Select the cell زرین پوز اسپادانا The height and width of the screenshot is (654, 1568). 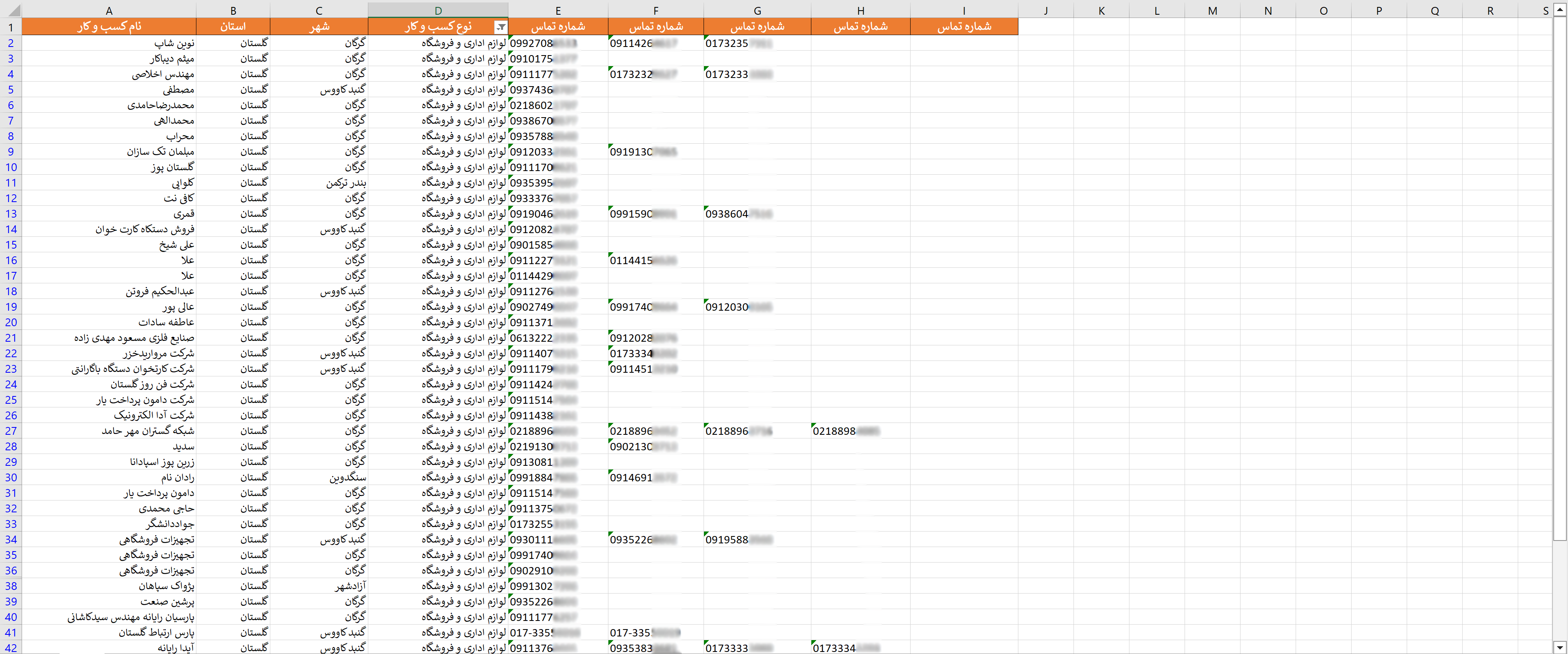[x=109, y=462]
